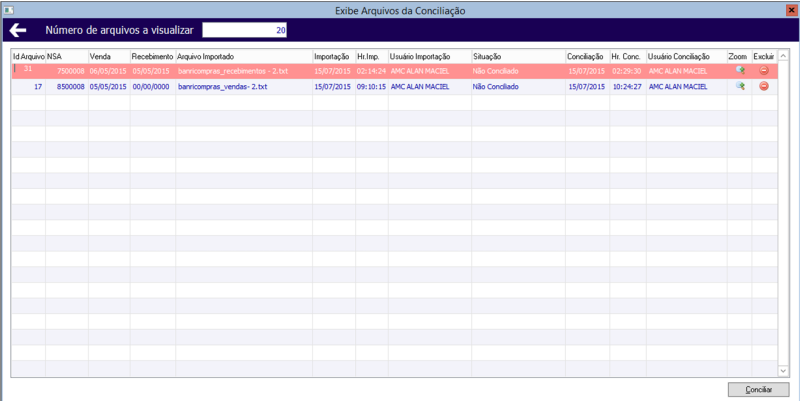Click the Recebimento column header

click(x=153, y=56)
